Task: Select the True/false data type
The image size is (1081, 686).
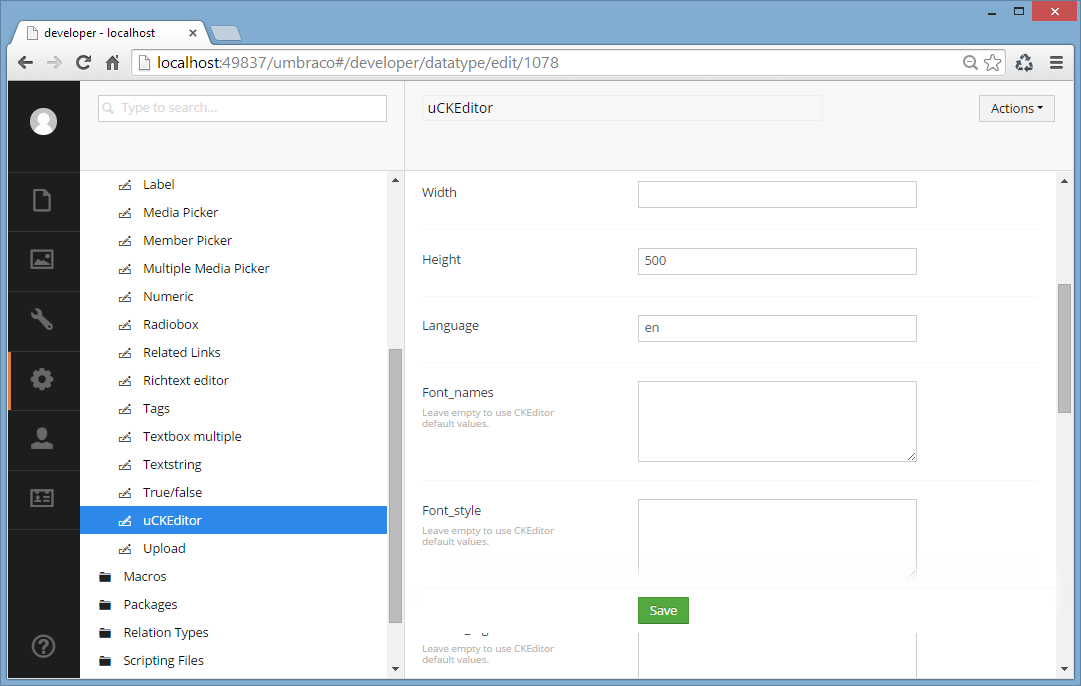Action: point(172,493)
